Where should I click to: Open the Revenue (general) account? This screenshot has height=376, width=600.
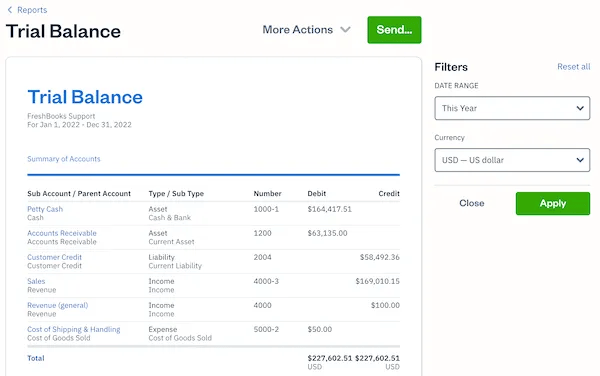pos(57,305)
